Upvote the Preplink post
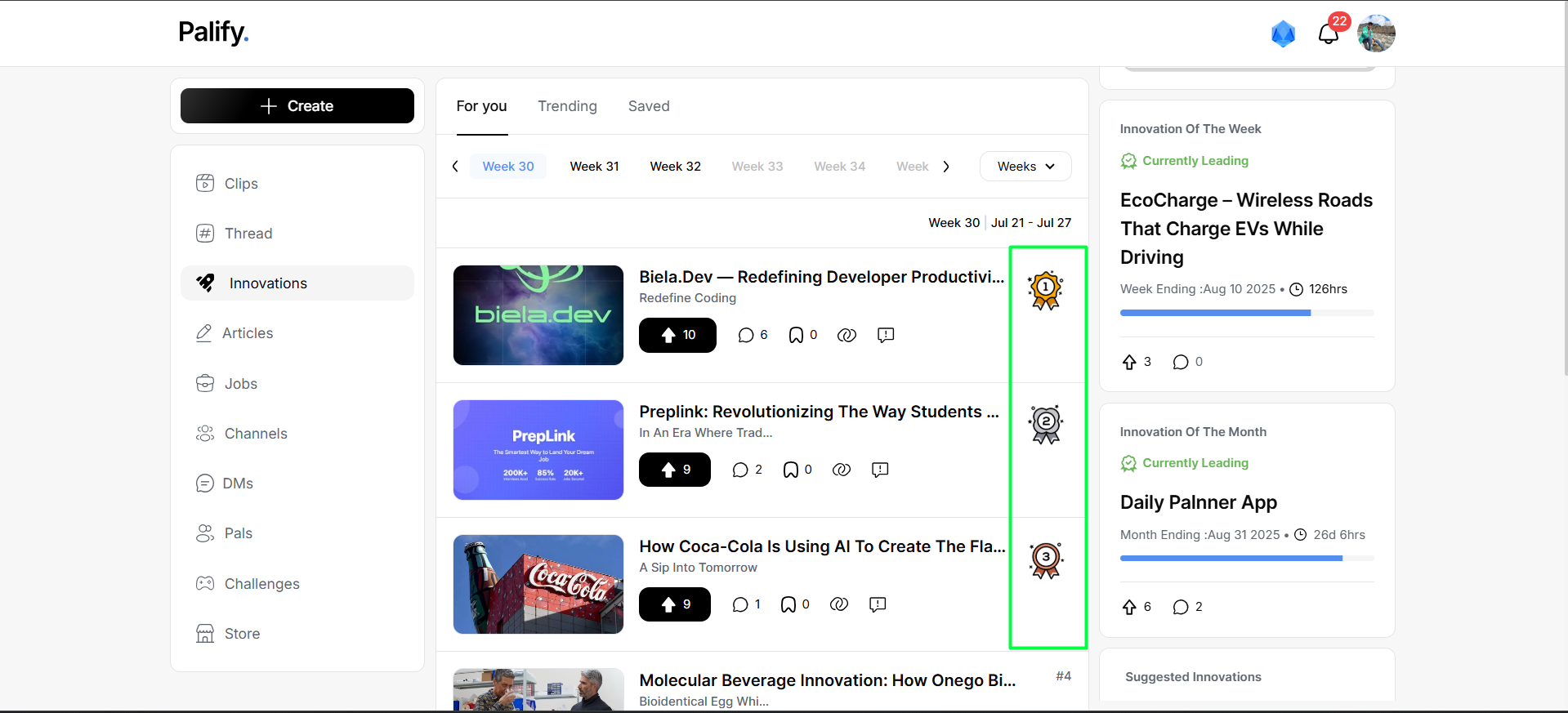 pos(675,470)
